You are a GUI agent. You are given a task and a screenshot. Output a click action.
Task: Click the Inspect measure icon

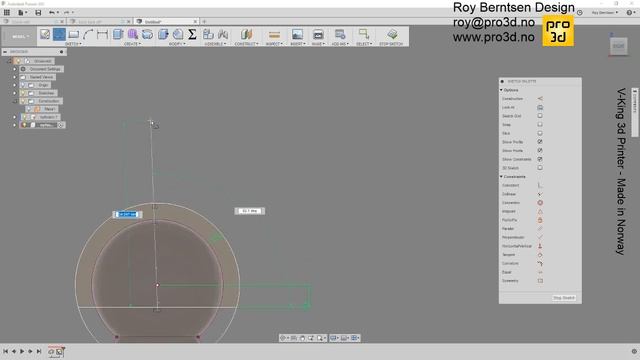(274, 35)
